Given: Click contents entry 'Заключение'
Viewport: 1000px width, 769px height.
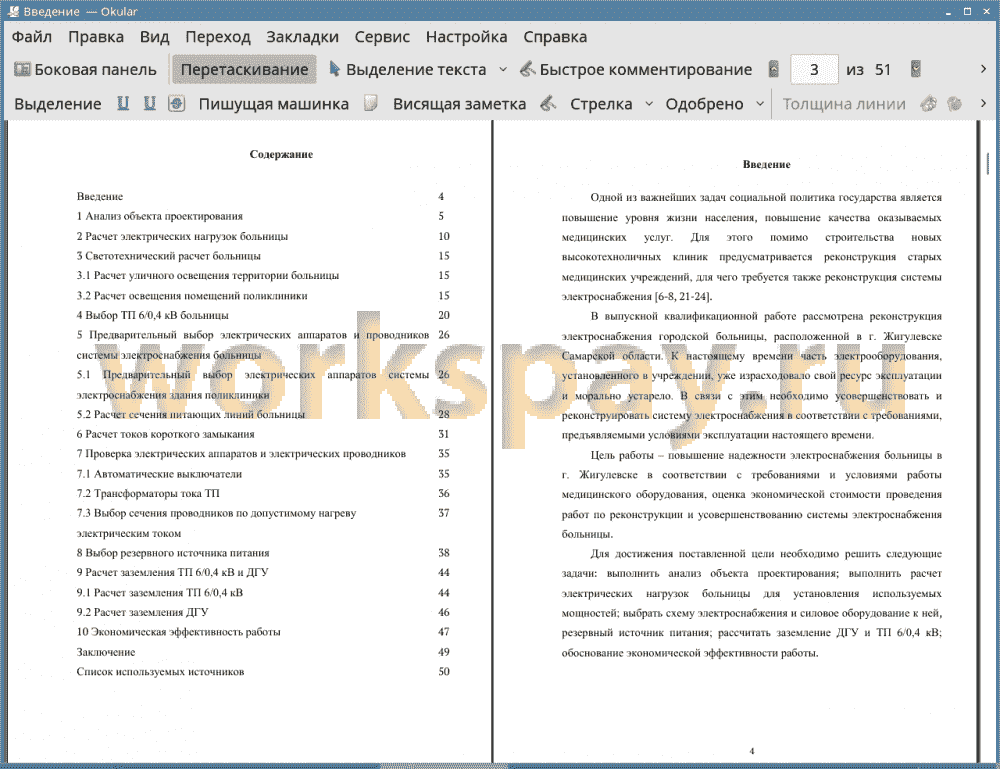Looking at the screenshot, I should 106,652.
